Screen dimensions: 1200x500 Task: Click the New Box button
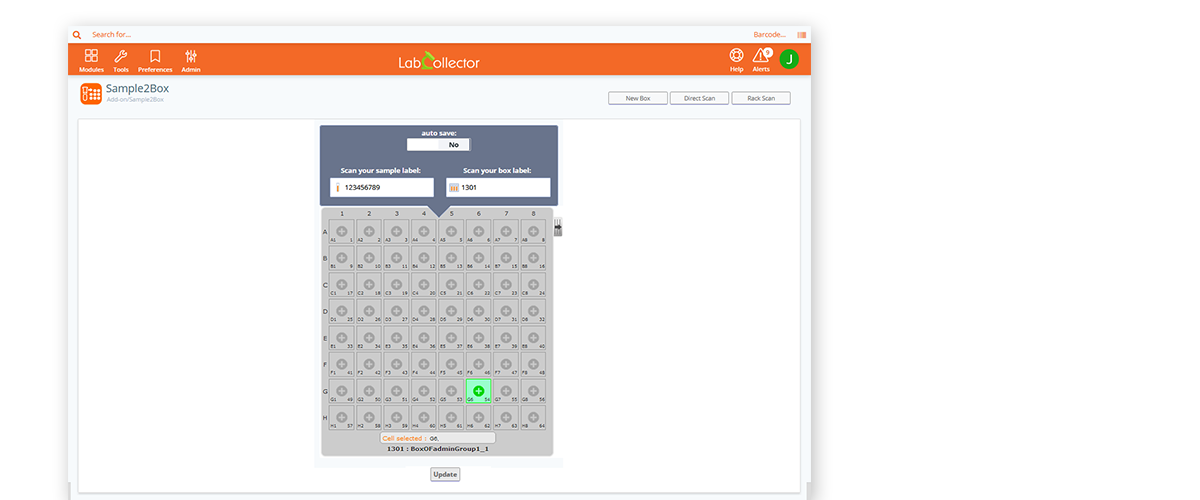(x=638, y=98)
